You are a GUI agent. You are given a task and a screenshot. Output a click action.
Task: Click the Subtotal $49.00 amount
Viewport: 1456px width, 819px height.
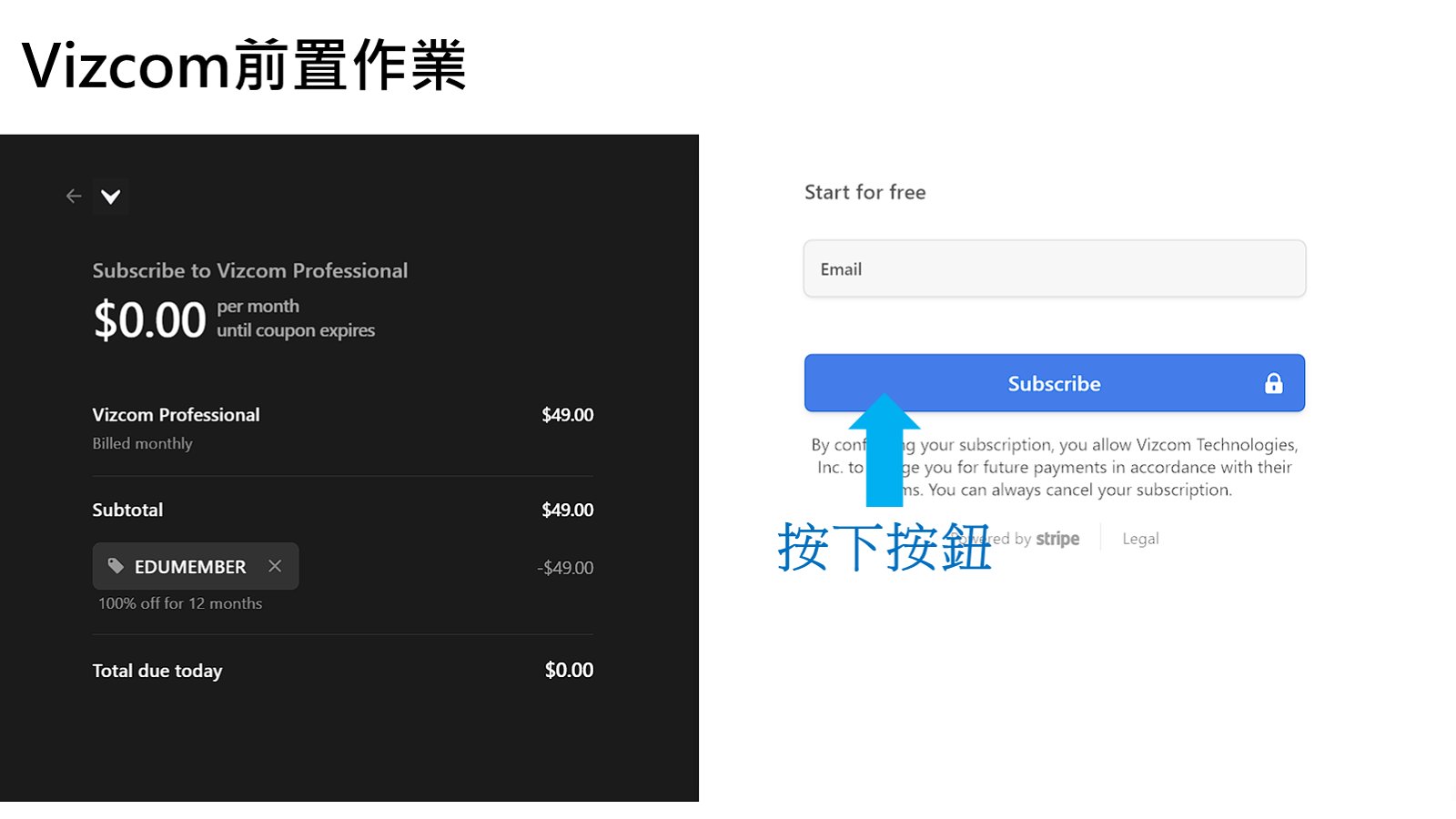tap(568, 510)
